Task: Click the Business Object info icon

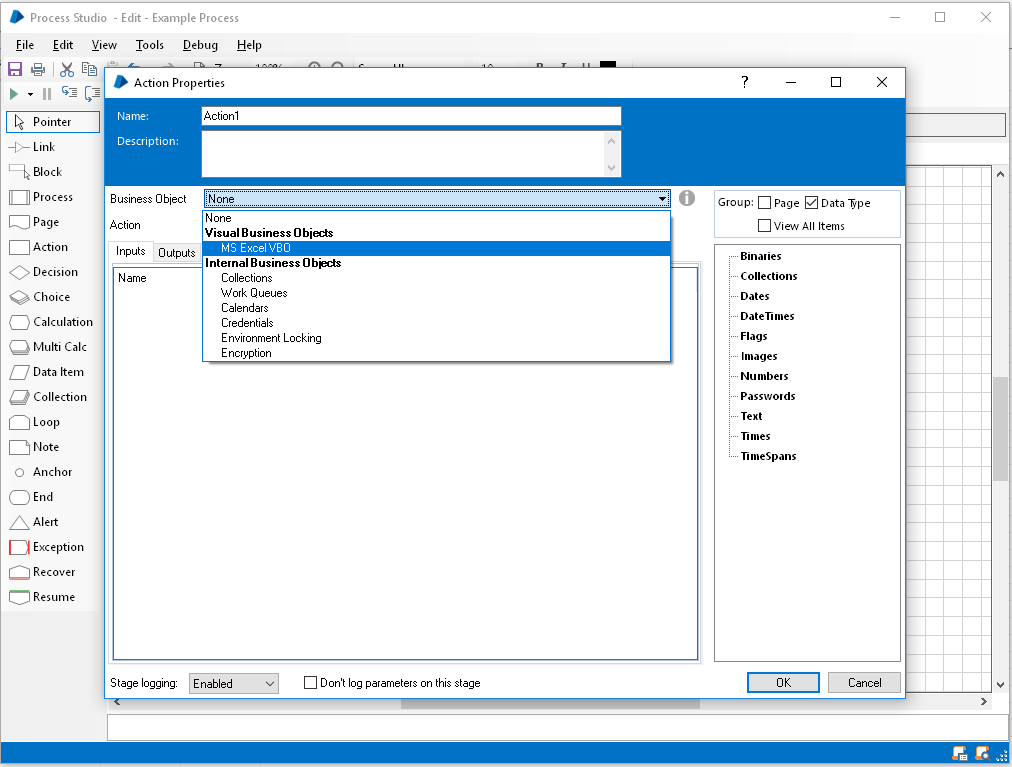Action: tap(687, 198)
